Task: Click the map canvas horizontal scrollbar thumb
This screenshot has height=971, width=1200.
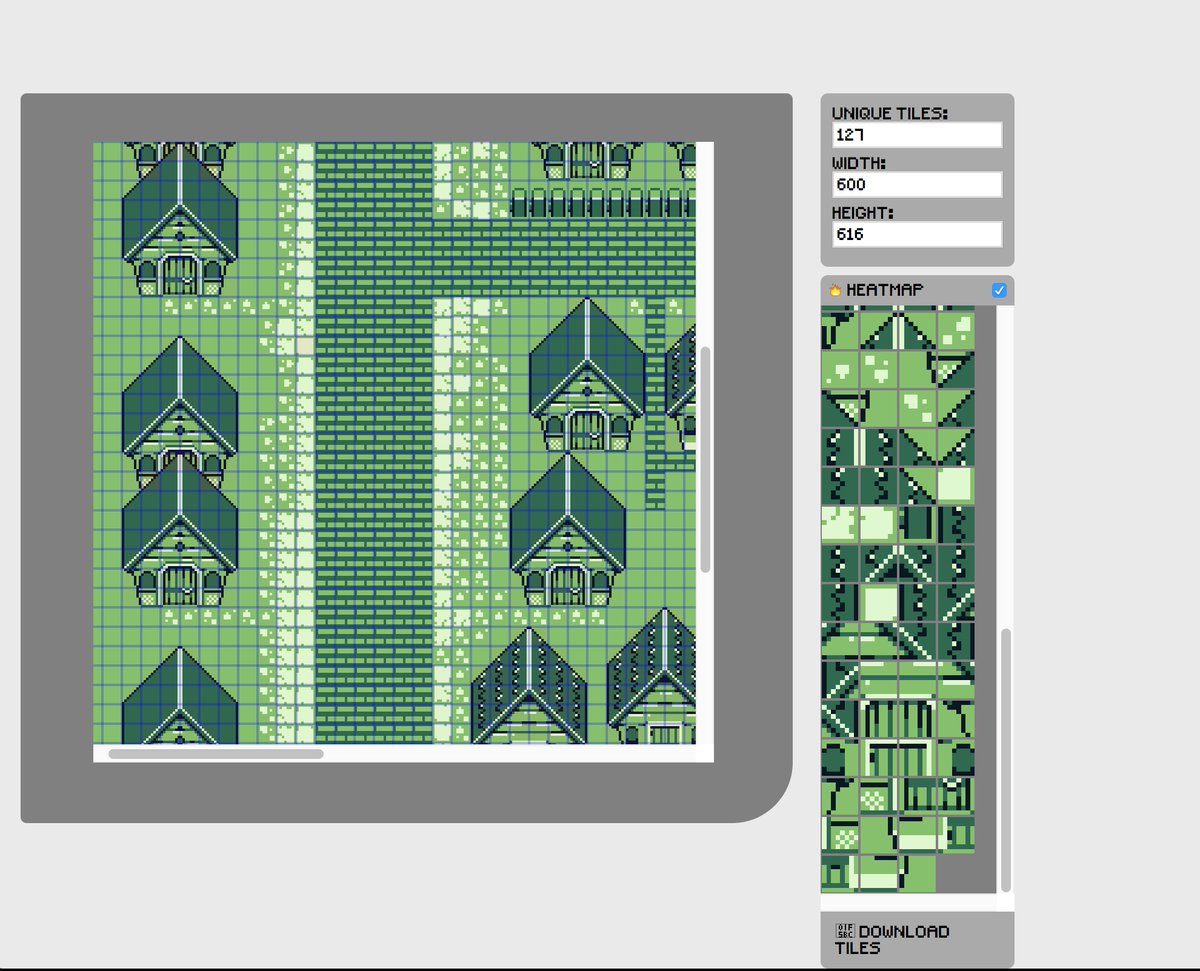Action: 216,754
